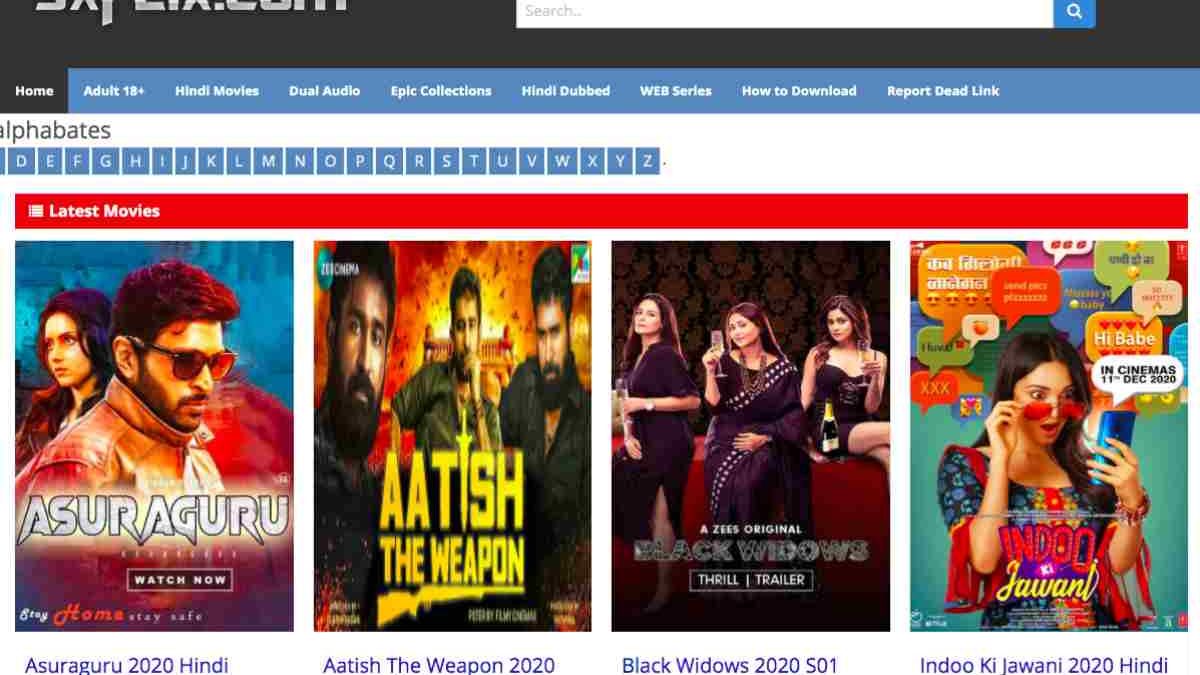This screenshot has height=675, width=1200.
Task: Filter movies by letter V
Action: [532, 161]
